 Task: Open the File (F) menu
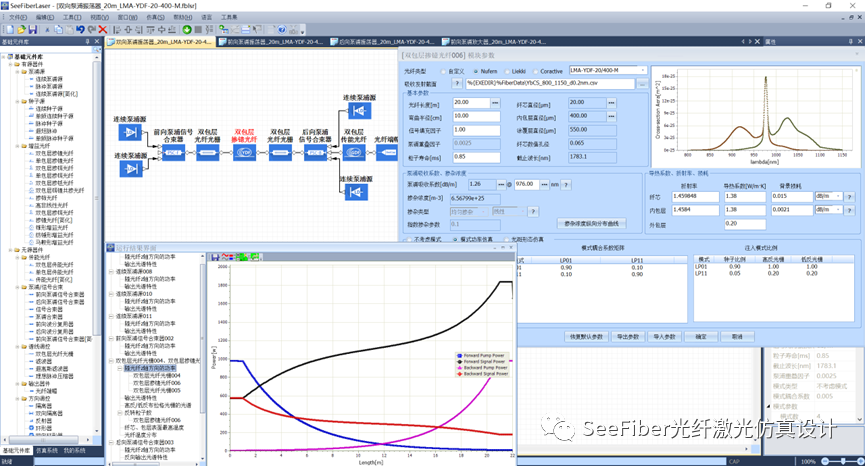[18, 18]
